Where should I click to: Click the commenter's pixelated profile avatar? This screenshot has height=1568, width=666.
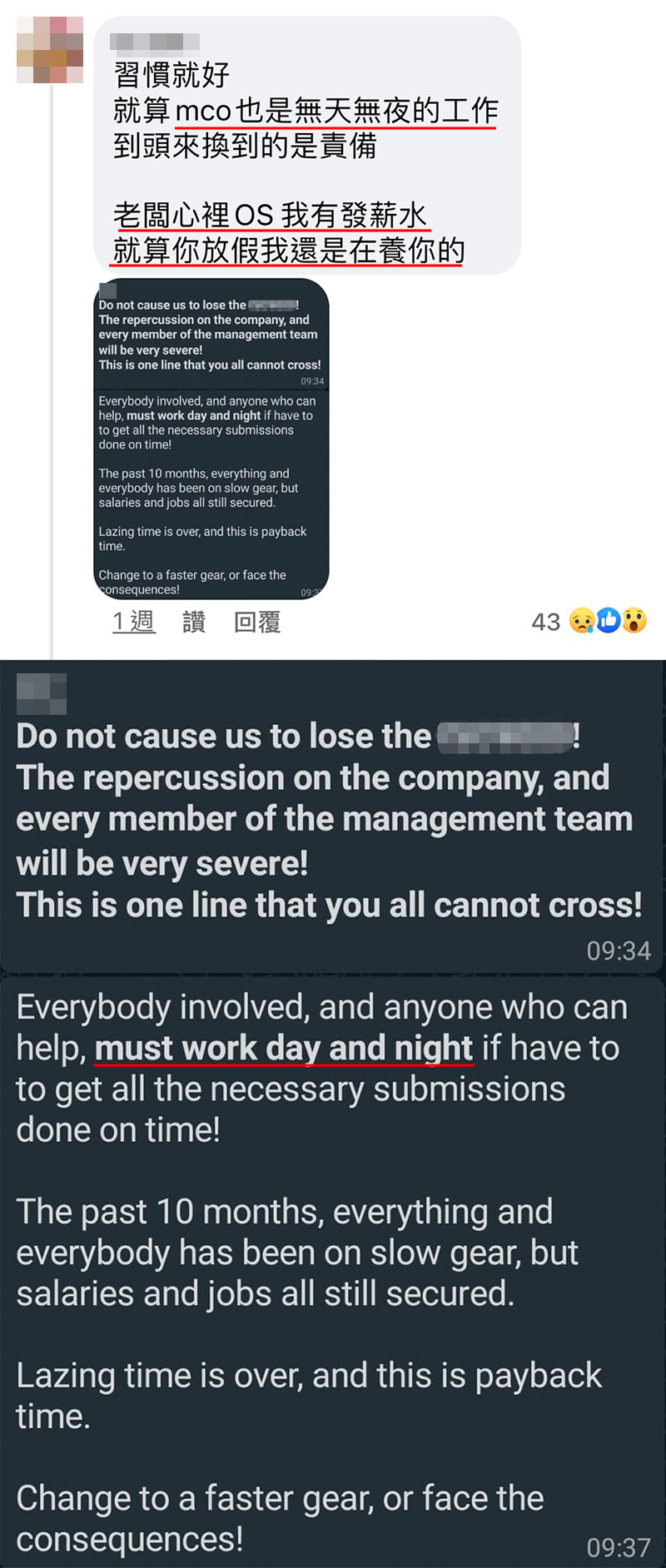tap(50, 50)
